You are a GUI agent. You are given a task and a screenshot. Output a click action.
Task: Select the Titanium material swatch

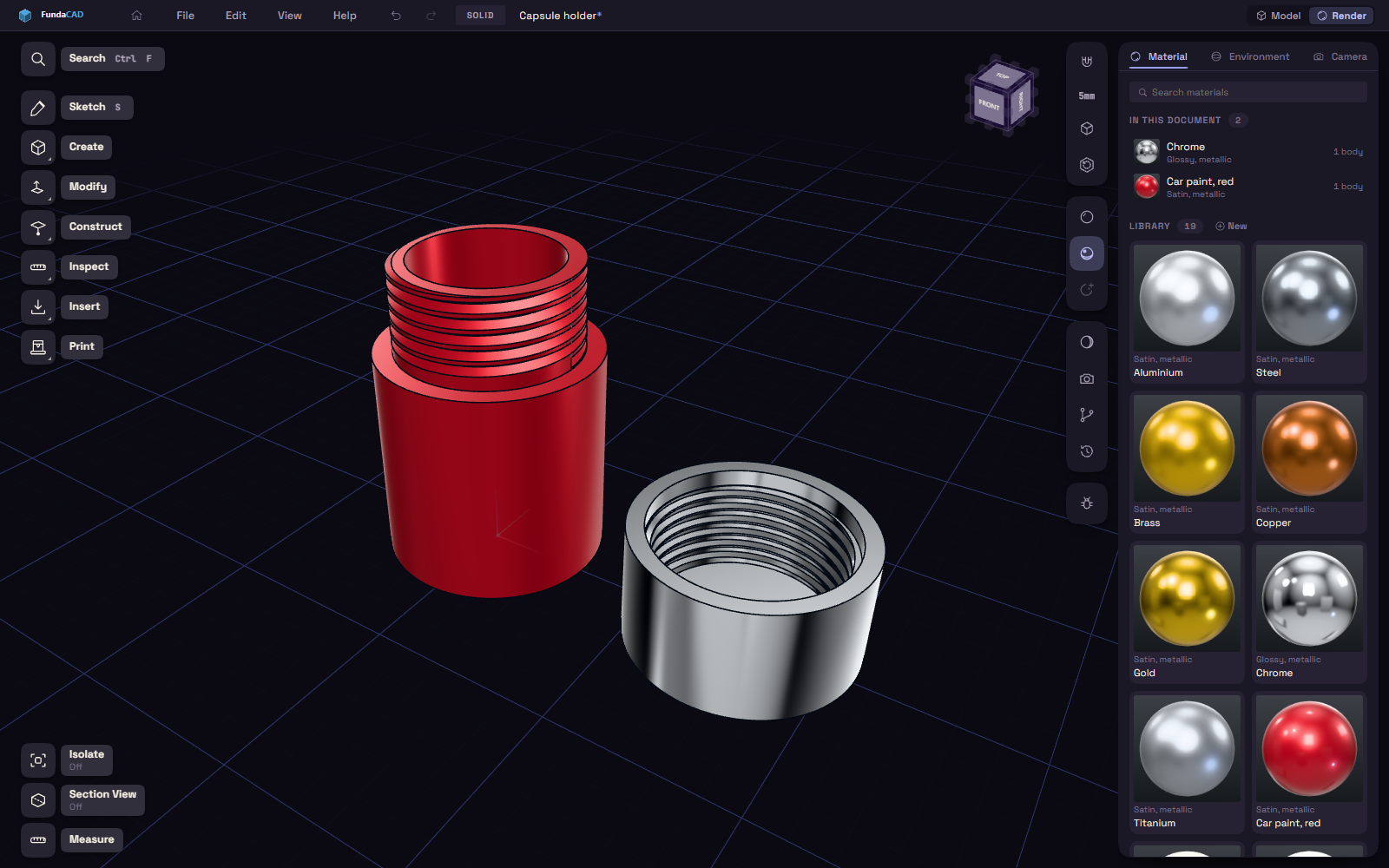coord(1187,762)
